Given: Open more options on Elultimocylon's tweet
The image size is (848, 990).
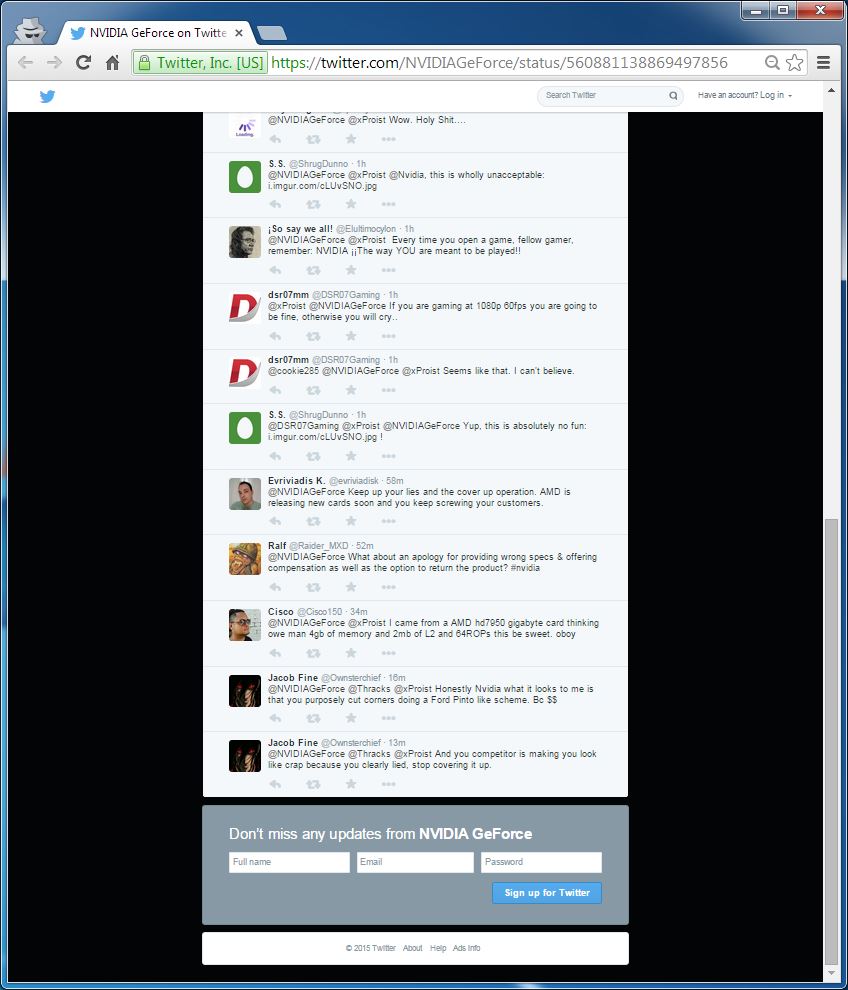Looking at the screenshot, I should point(388,270).
